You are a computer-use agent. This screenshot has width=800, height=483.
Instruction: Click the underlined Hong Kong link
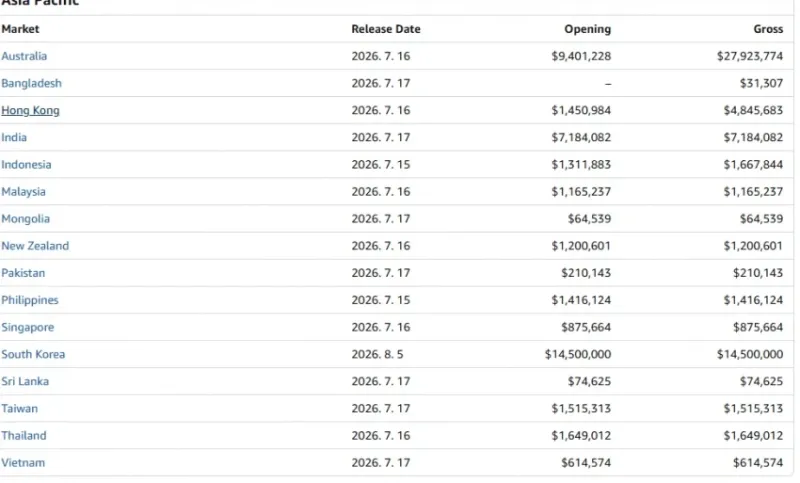[30, 110]
